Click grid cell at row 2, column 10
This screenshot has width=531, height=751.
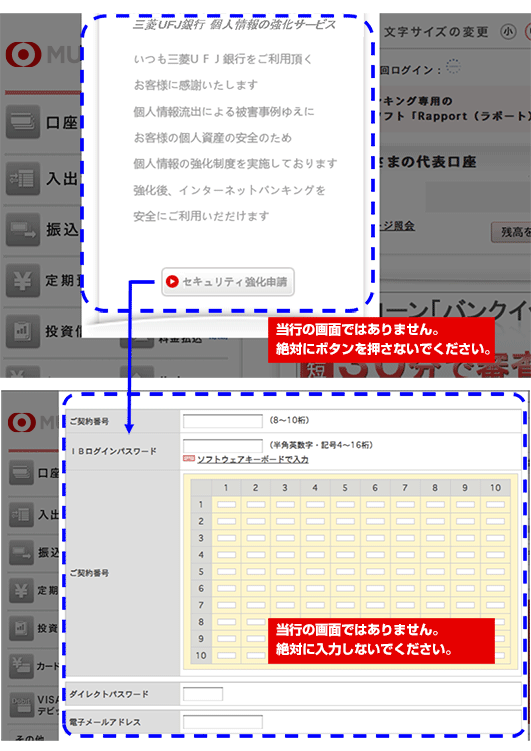[x=495, y=521]
